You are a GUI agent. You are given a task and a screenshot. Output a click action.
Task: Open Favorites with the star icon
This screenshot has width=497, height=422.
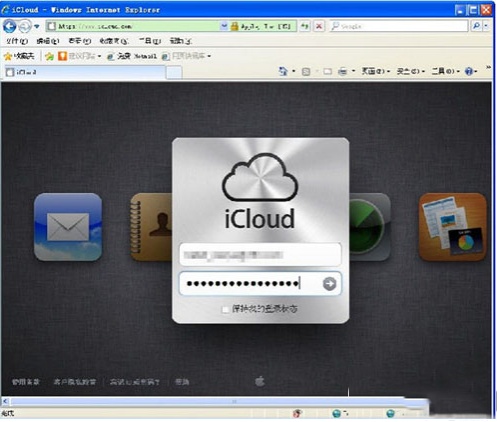point(8,56)
